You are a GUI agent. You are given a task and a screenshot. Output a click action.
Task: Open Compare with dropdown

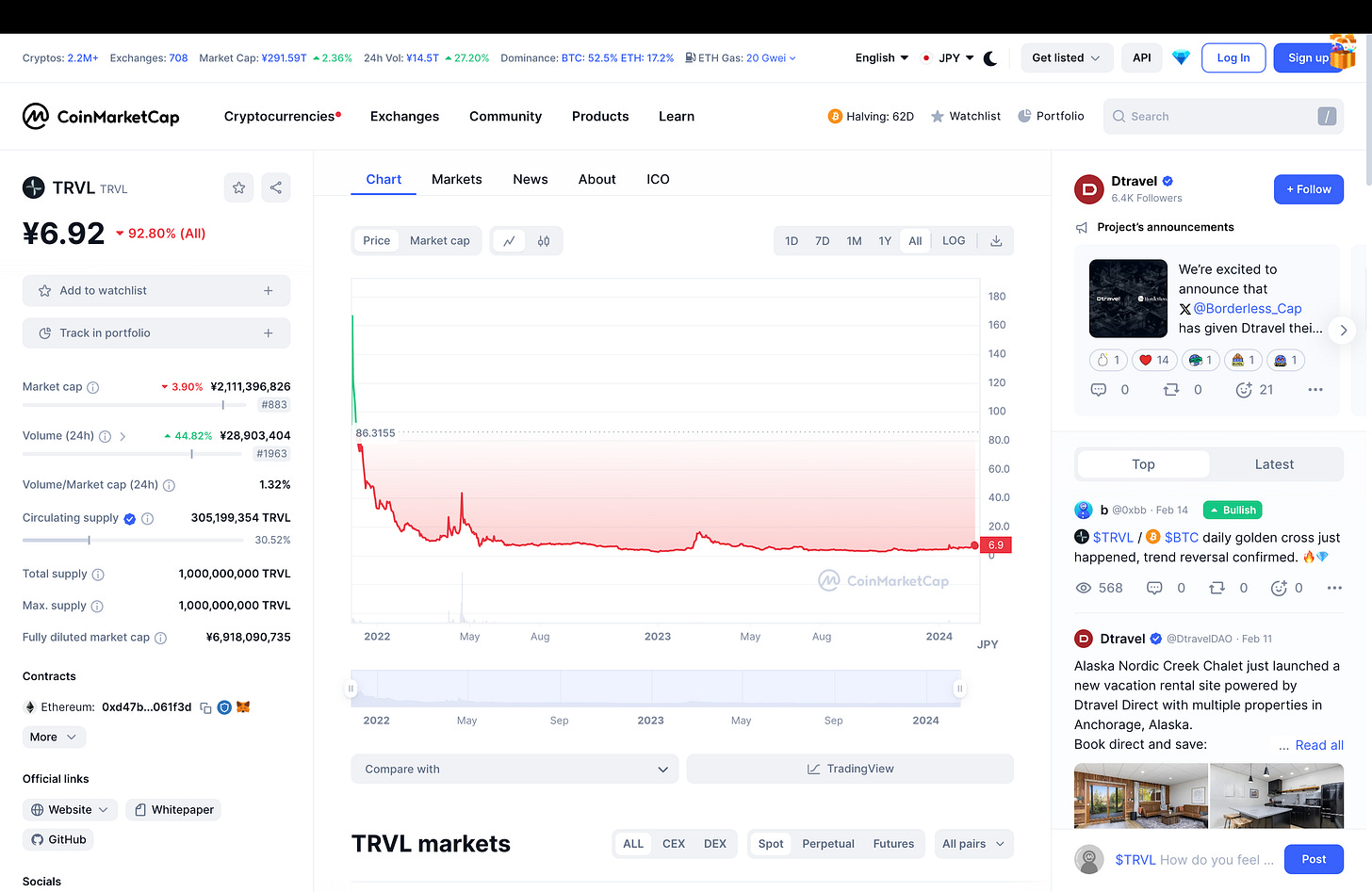coord(514,770)
